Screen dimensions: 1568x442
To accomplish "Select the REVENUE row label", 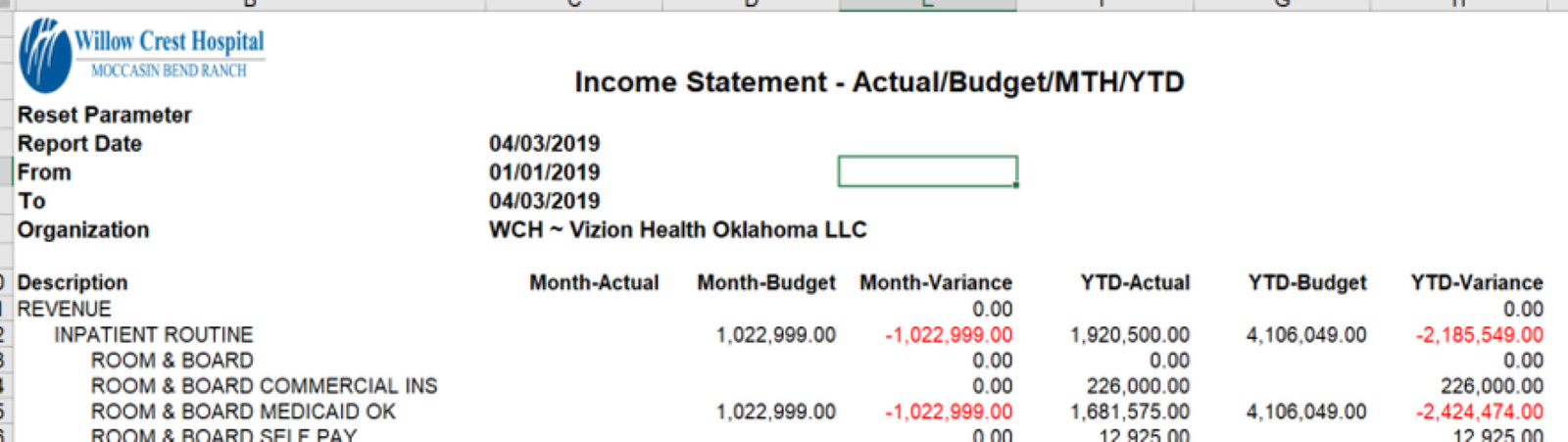I will pos(65,310).
